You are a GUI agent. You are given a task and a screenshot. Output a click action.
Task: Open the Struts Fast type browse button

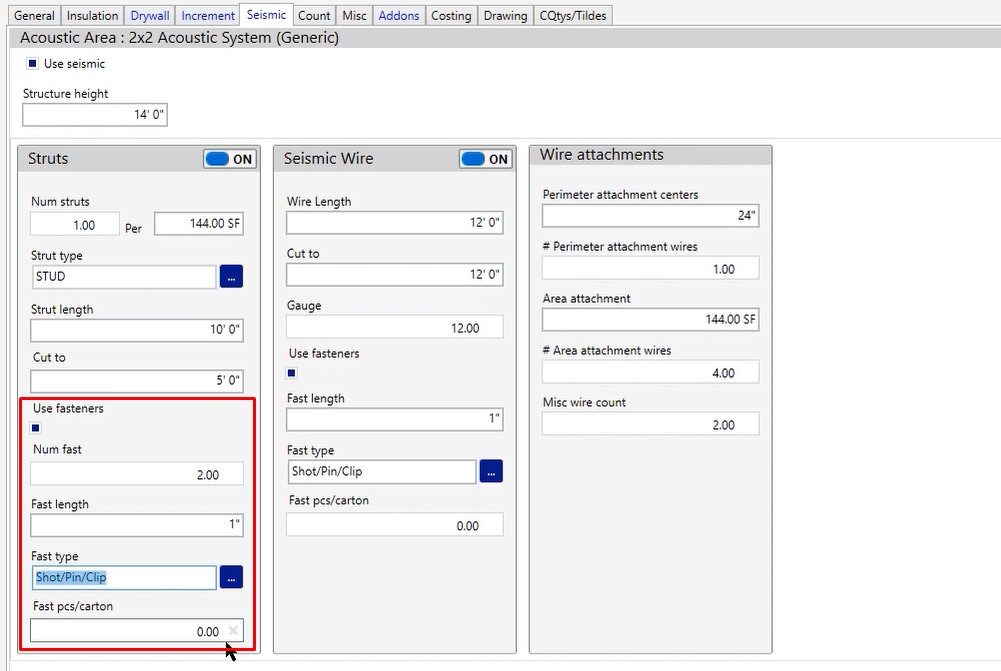pyautogui.click(x=231, y=578)
